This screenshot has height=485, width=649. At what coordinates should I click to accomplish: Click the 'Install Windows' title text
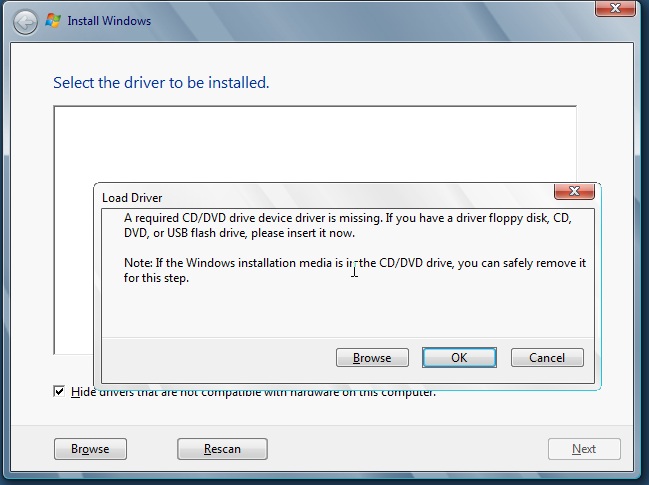(x=109, y=21)
